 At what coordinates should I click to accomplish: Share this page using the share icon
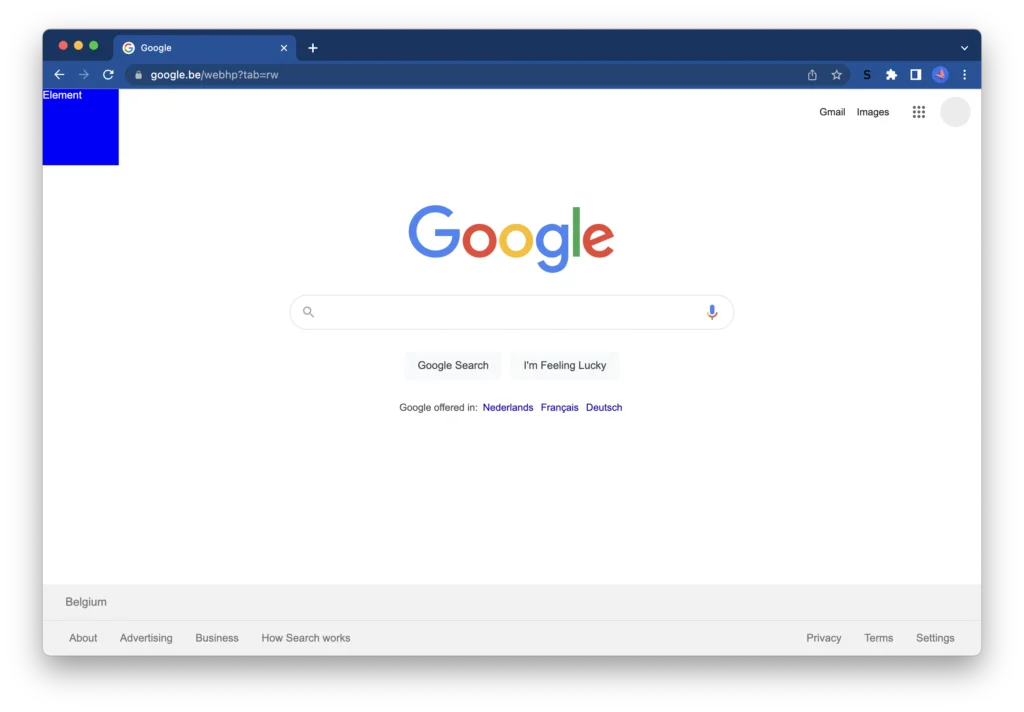[x=812, y=74]
